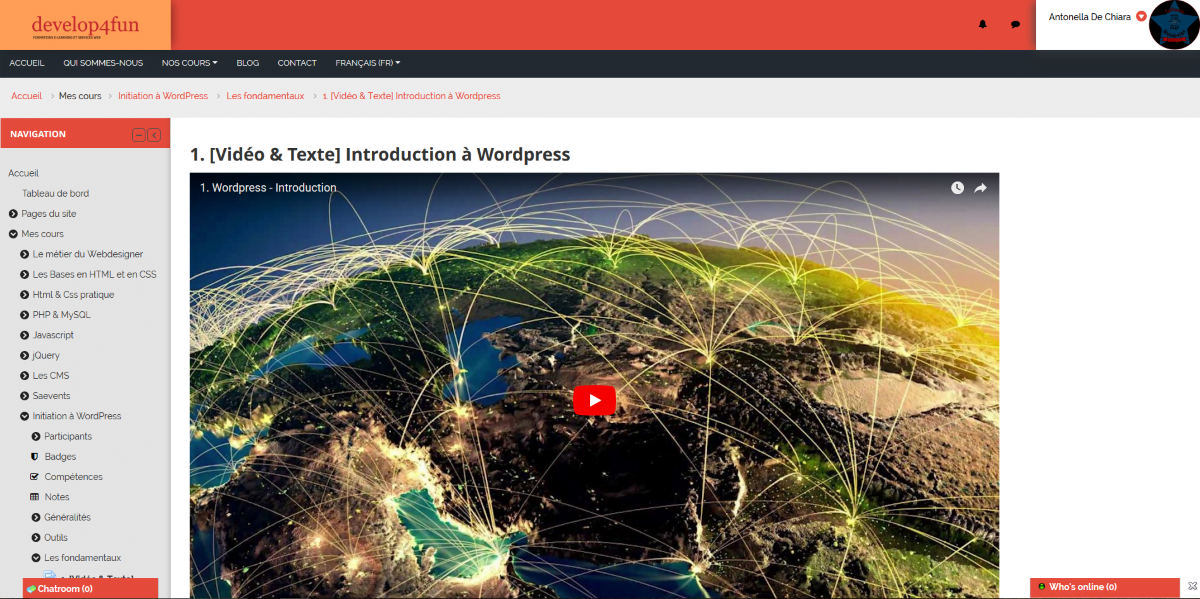The image size is (1200, 599).
Task: Open the Notes link in navigation
Action: [x=57, y=497]
